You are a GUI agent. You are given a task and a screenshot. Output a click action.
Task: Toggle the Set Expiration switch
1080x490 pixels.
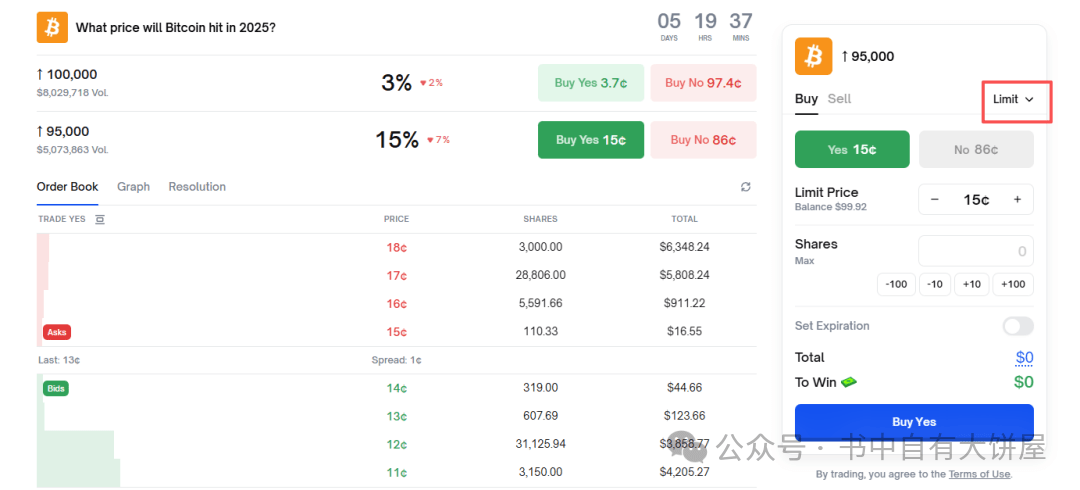tap(1018, 326)
